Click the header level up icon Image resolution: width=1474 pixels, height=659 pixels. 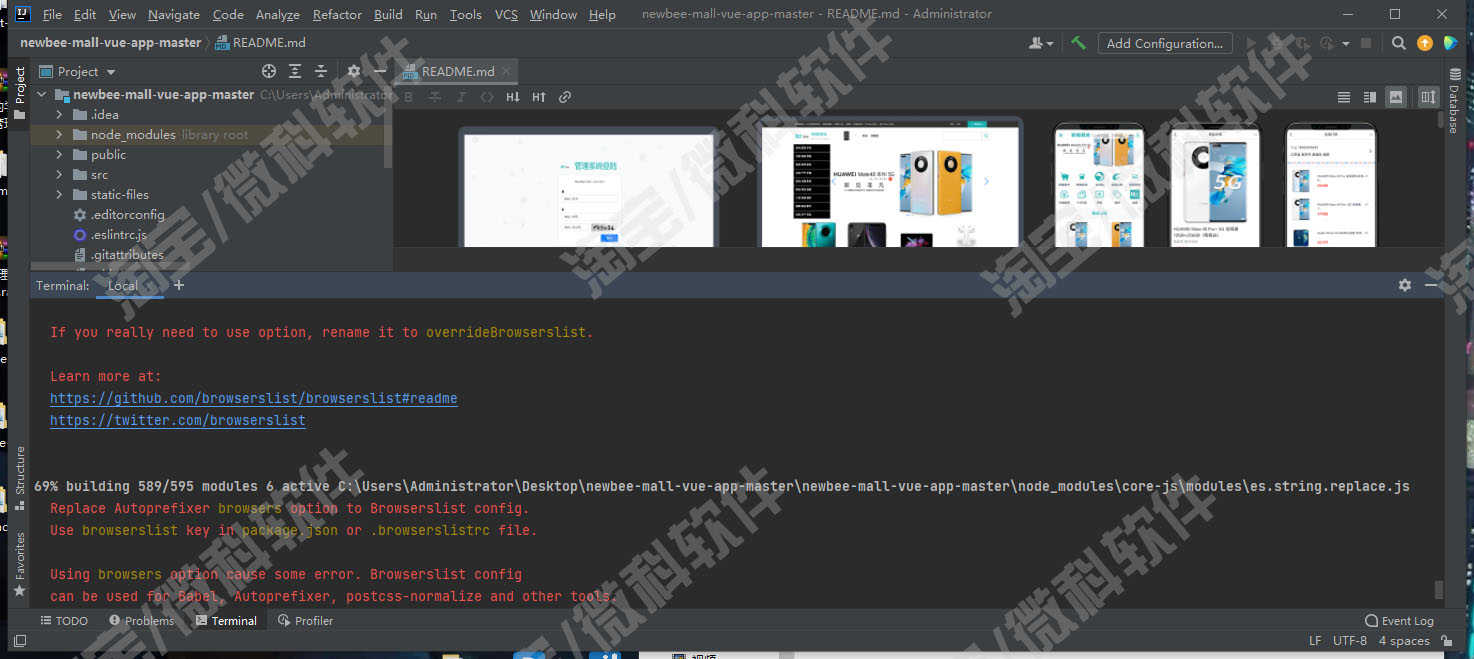click(539, 97)
